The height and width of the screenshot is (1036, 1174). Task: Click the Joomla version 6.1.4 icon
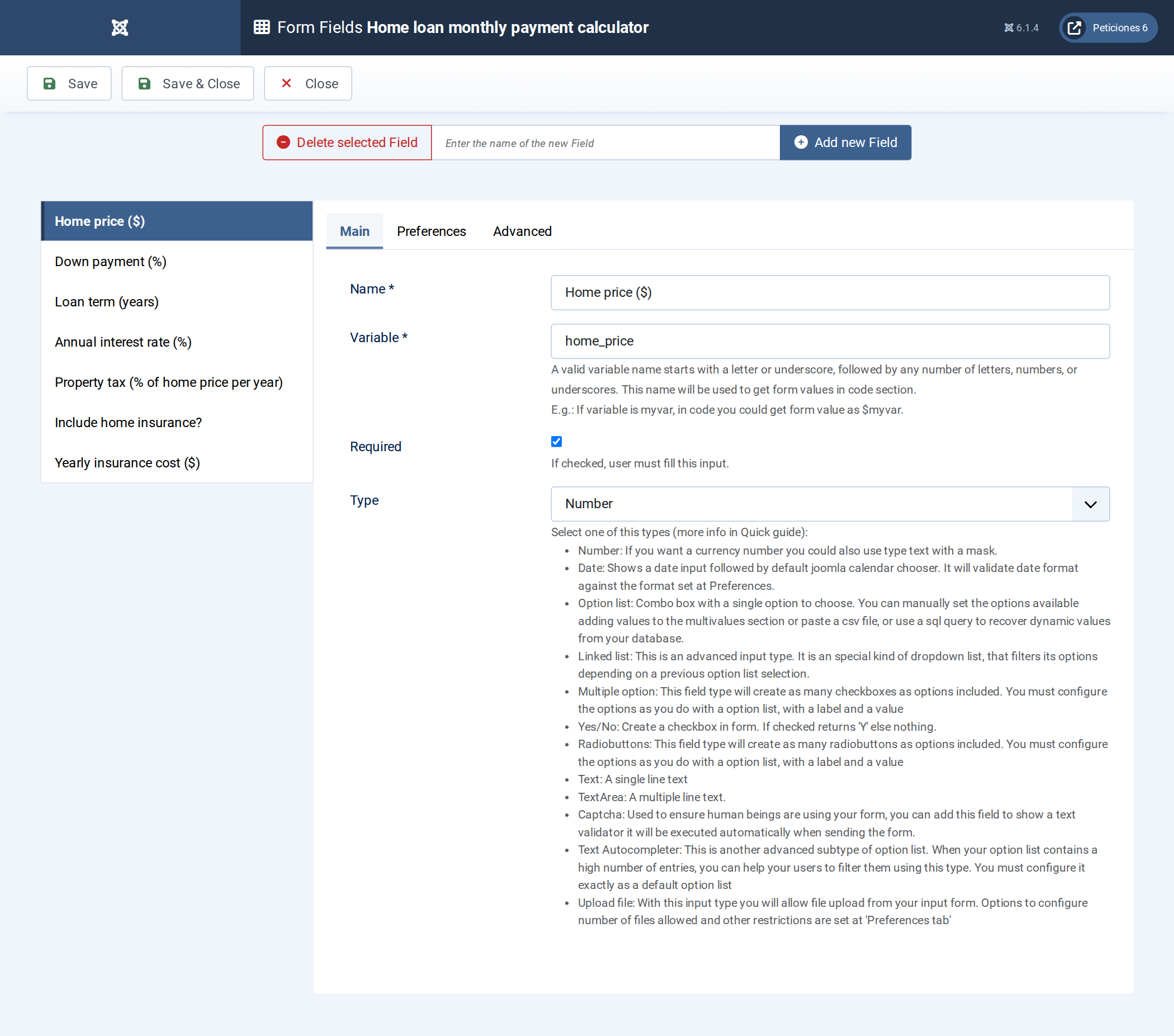click(1009, 27)
